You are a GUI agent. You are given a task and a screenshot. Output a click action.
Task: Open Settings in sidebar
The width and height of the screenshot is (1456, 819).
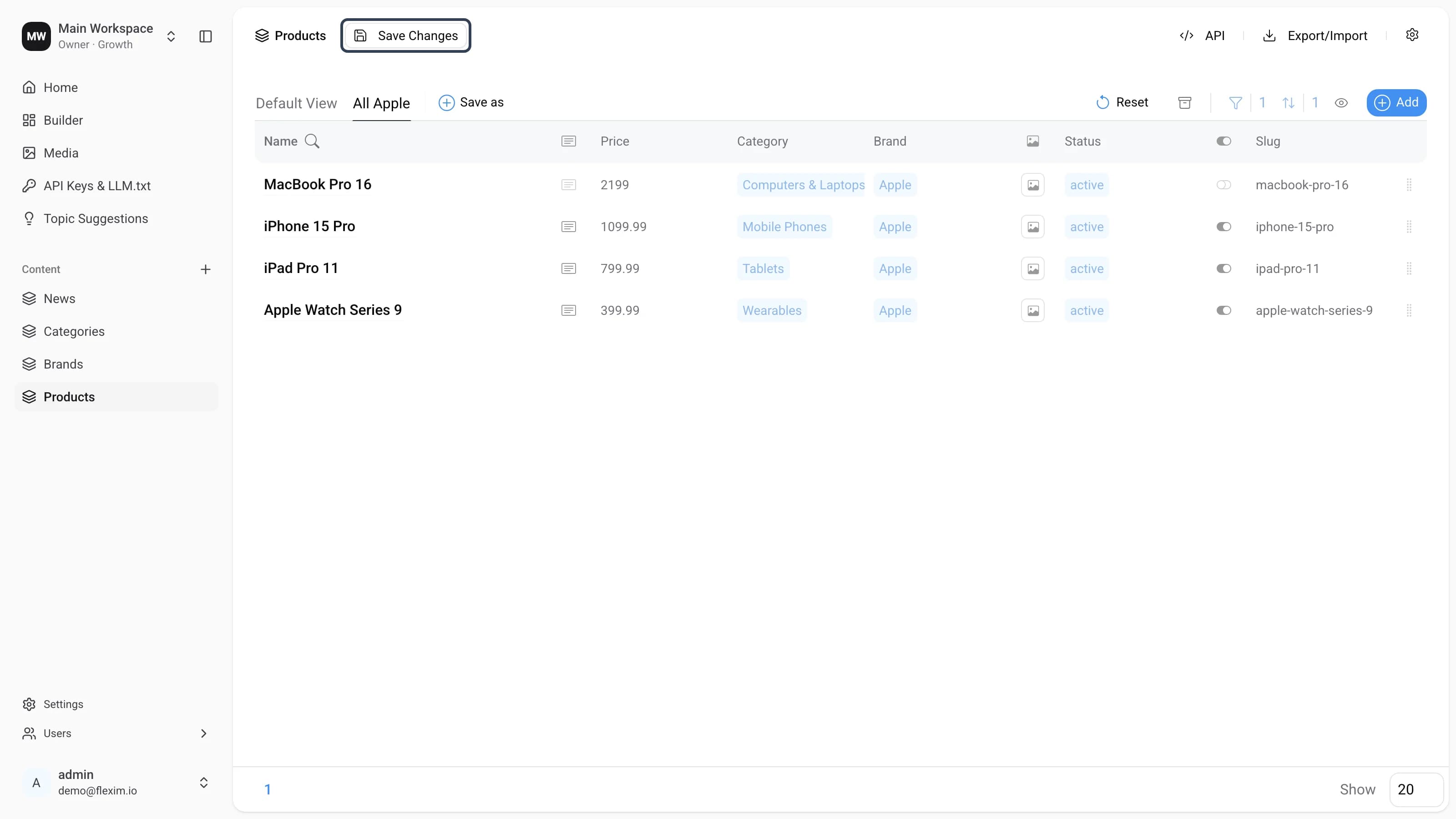pyautogui.click(x=116, y=704)
